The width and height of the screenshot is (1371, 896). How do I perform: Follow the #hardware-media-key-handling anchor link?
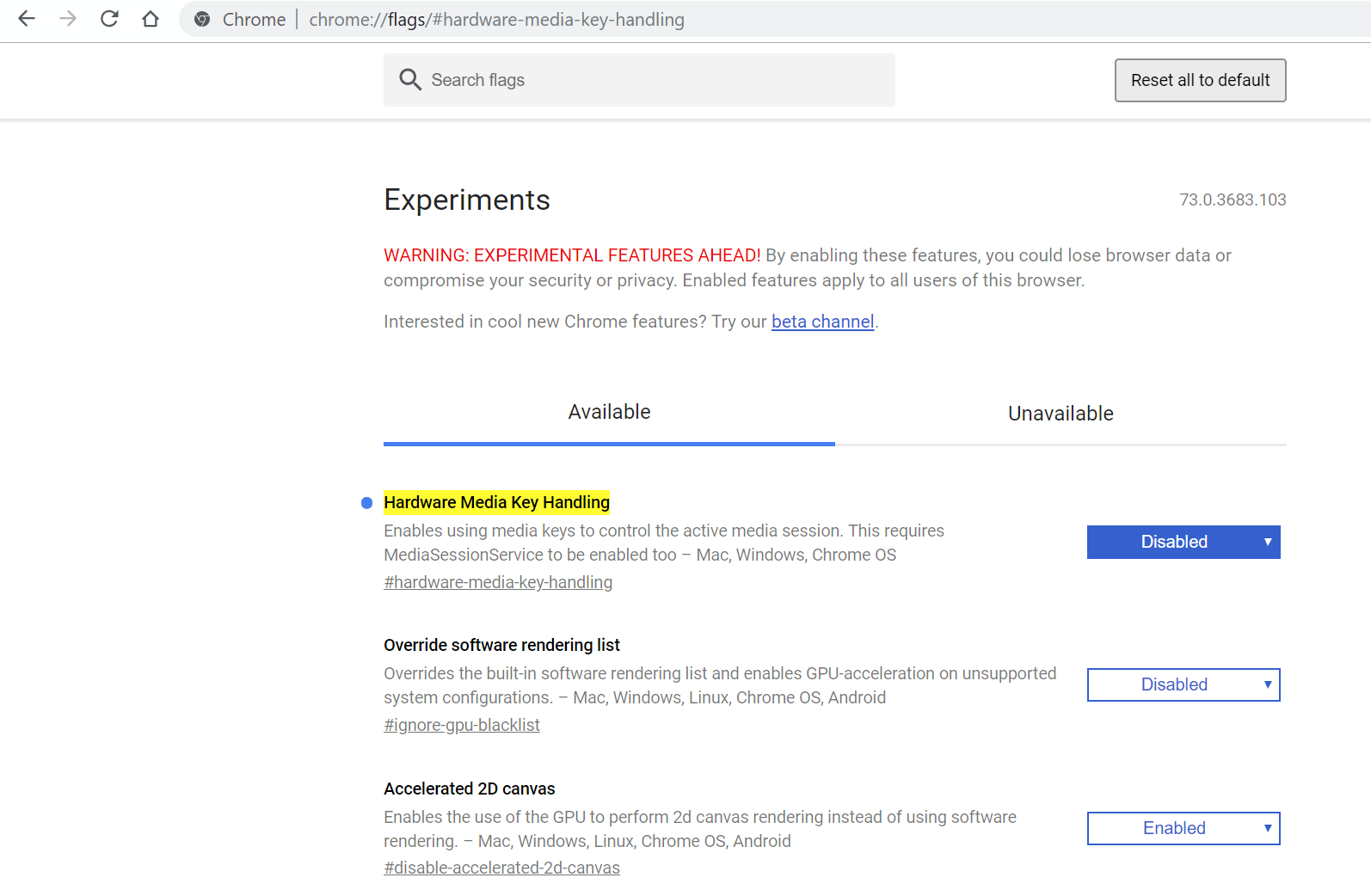click(498, 582)
